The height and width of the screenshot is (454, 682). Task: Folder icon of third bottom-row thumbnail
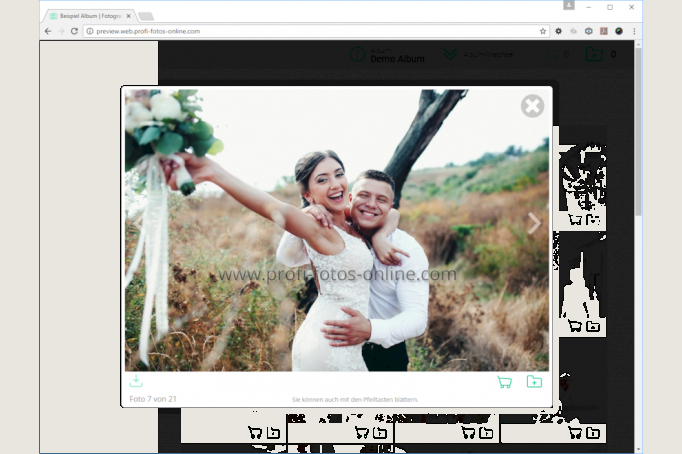486,433
